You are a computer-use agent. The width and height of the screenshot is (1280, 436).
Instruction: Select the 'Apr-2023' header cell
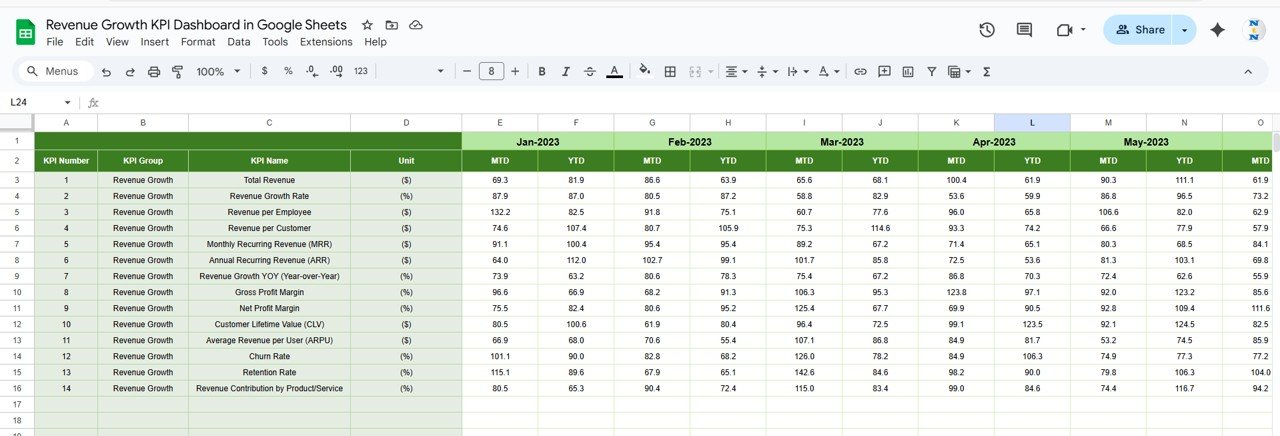coord(994,142)
